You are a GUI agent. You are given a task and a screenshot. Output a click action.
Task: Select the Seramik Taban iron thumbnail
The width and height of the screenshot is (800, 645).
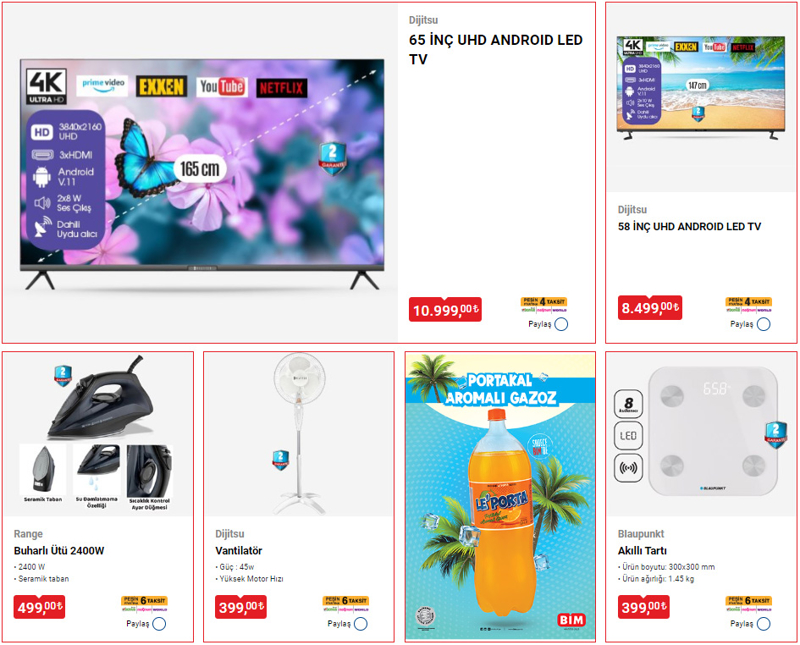[43, 474]
